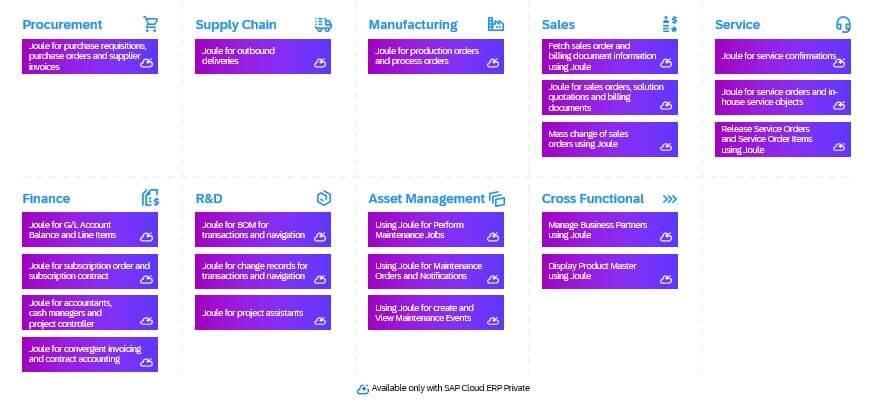Open Joule for production orders card

pos(435,56)
